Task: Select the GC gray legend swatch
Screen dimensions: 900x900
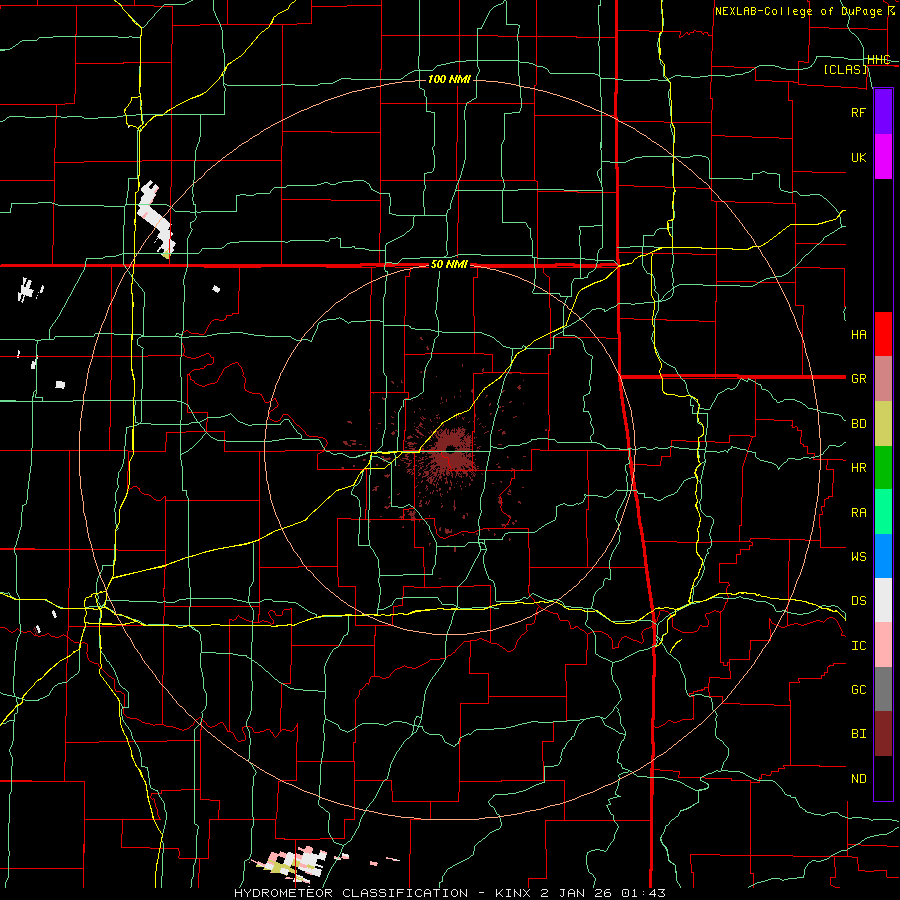Action: point(883,689)
